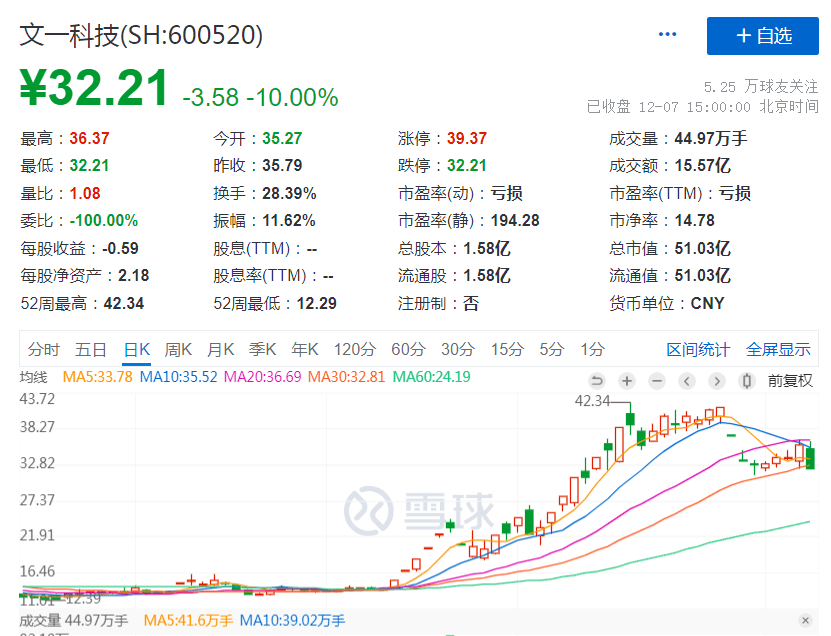
Task: Switch to the 5分 interval tab
Action: point(552,349)
